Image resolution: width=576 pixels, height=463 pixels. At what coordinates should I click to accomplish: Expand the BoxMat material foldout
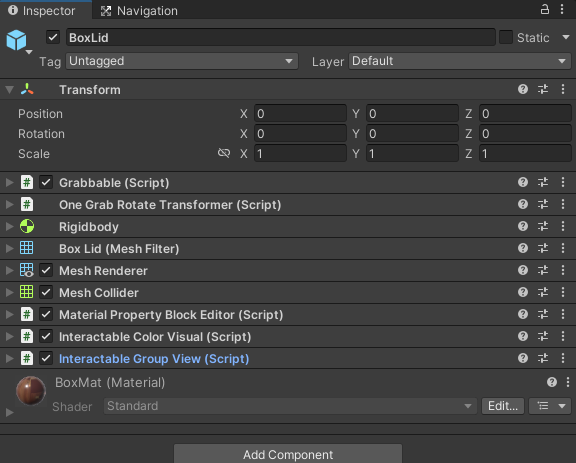coord(10,412)
